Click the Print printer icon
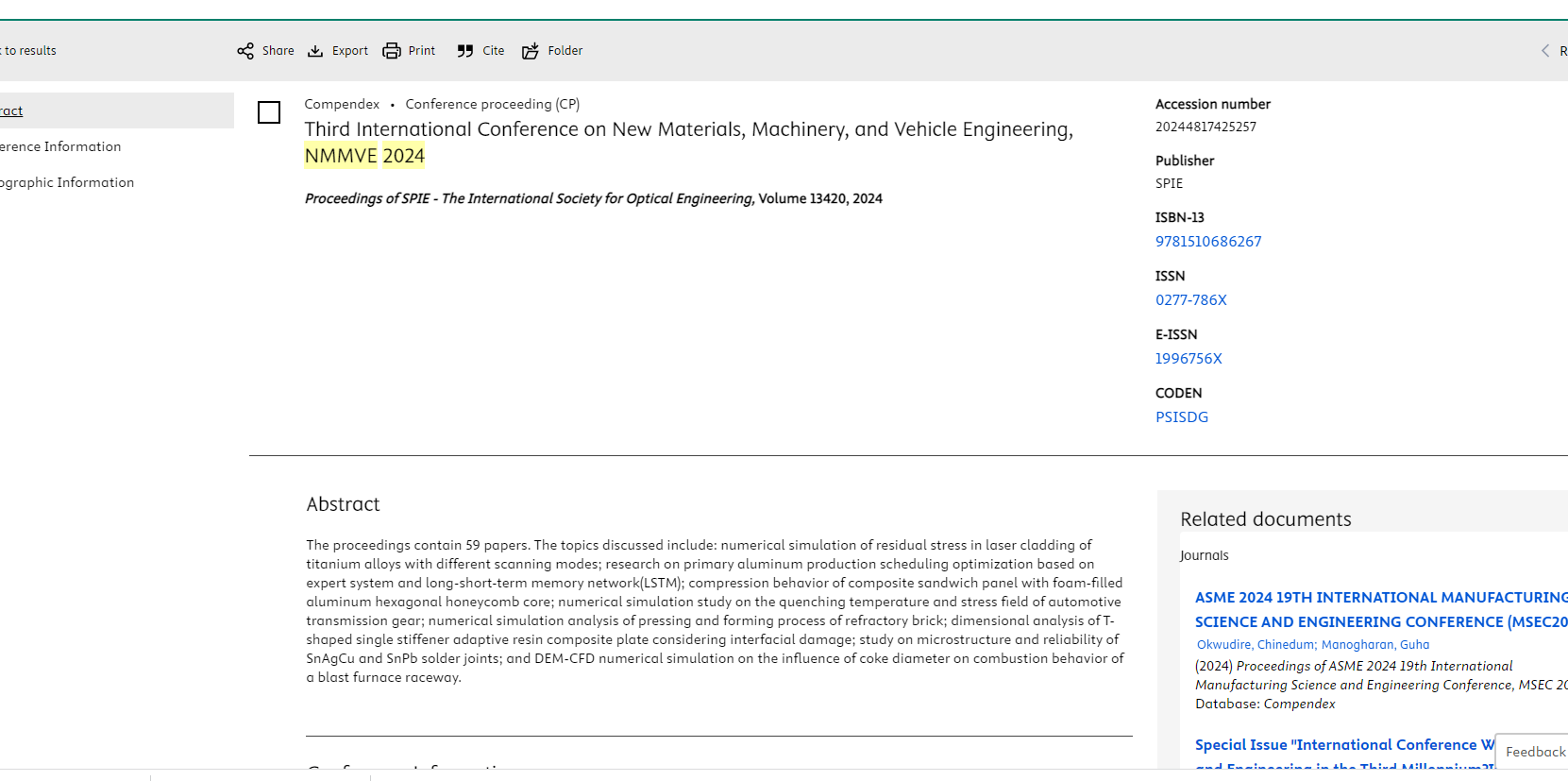 [392, 51]
